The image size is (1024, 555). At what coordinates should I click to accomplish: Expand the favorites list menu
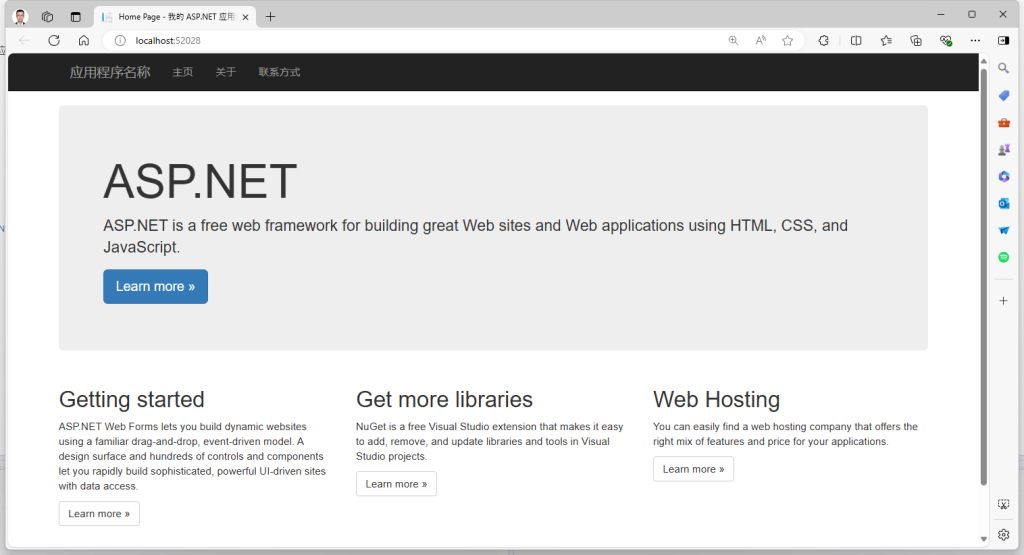pyautogui.click(x=886, y=41)
